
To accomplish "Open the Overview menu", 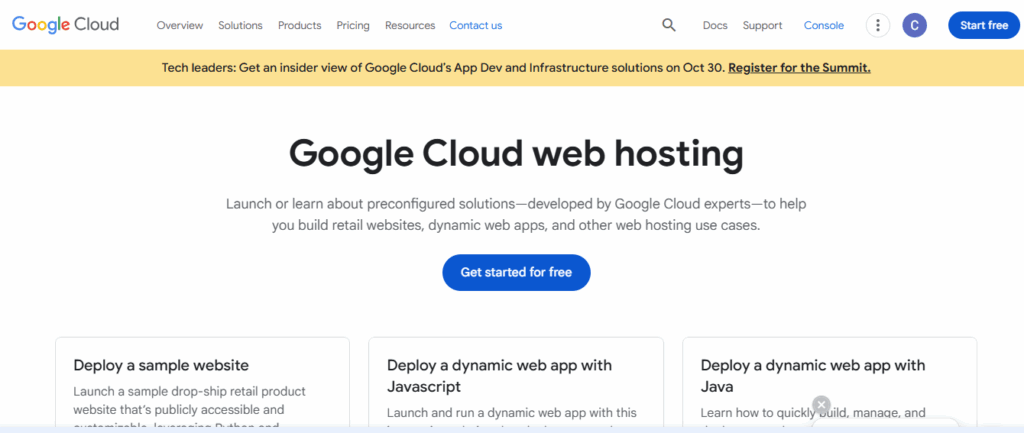I will pyautogui.click(x=180, y=25).
